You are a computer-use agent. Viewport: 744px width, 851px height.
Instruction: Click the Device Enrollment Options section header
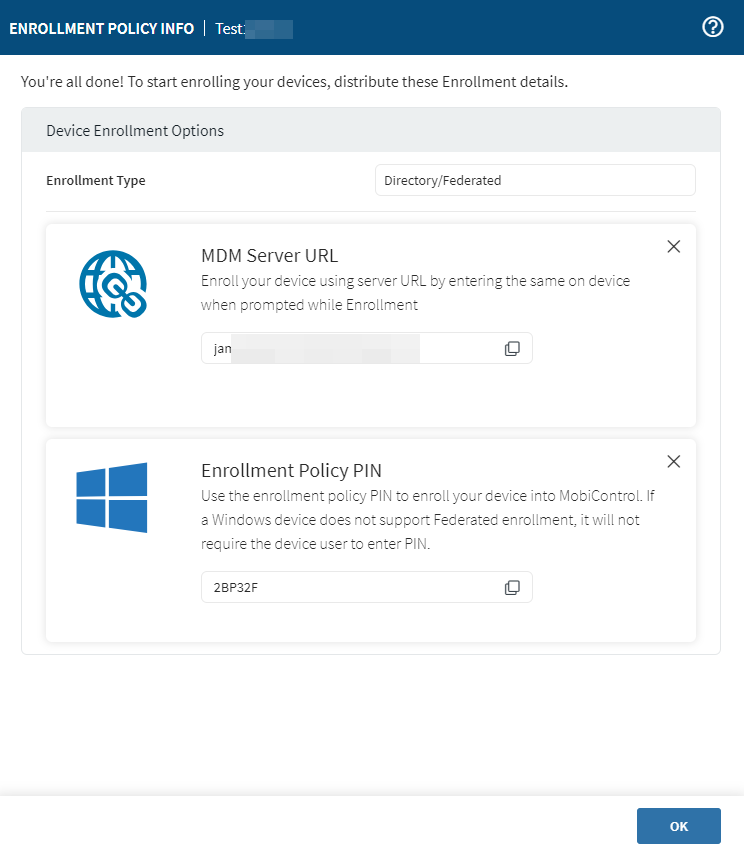[x=135, y=130]
